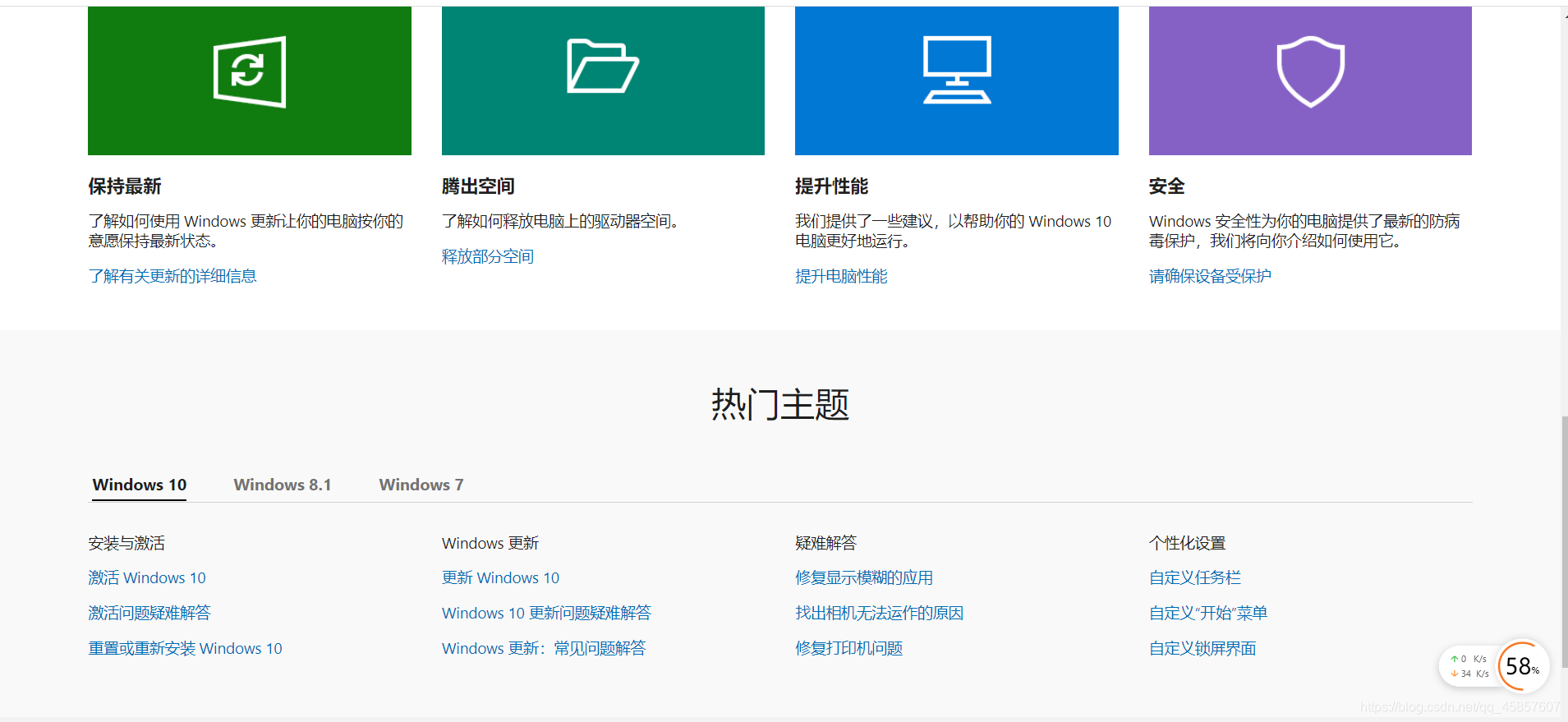Click the blue desktop computer icon tile
Viewport: 1568px width, 722px height.
(957, 80)
